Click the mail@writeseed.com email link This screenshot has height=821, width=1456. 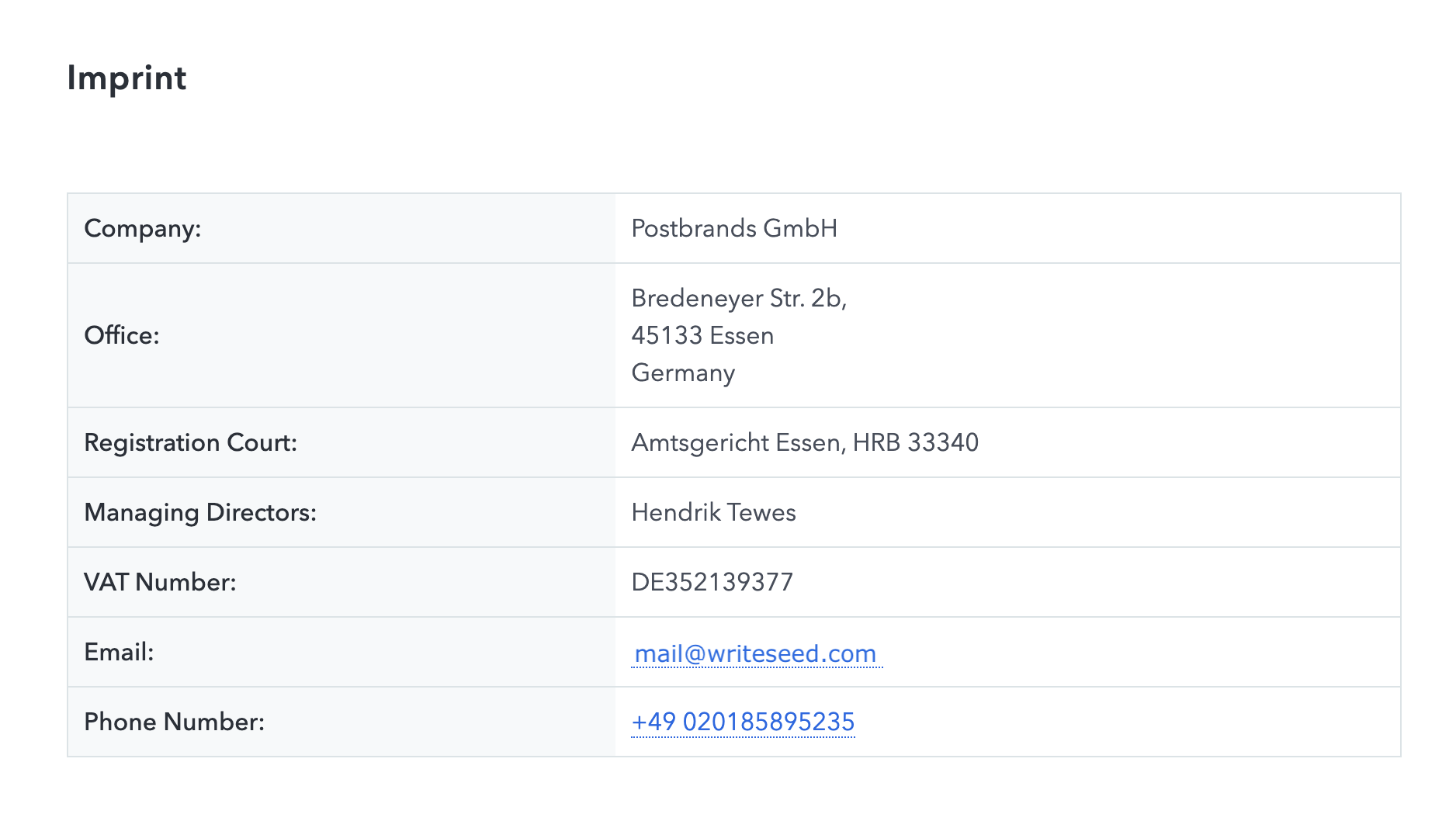click(755, 654)
